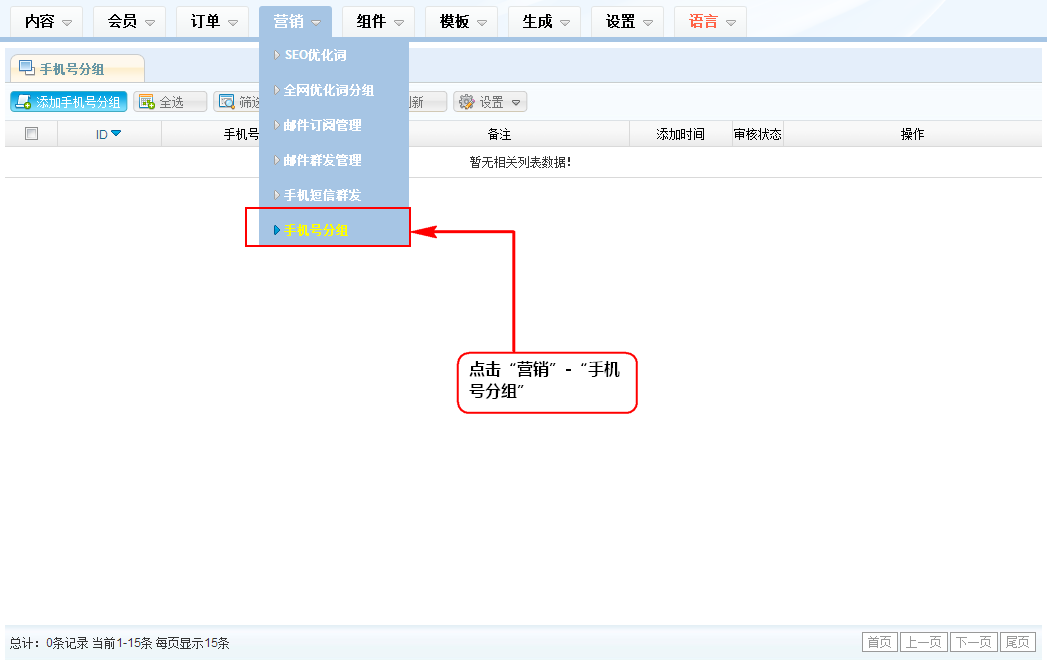This screenshot has width=1047, height=662.
Task: Switch to the 手机号分组 tab
Action: (x=71, y=69)
